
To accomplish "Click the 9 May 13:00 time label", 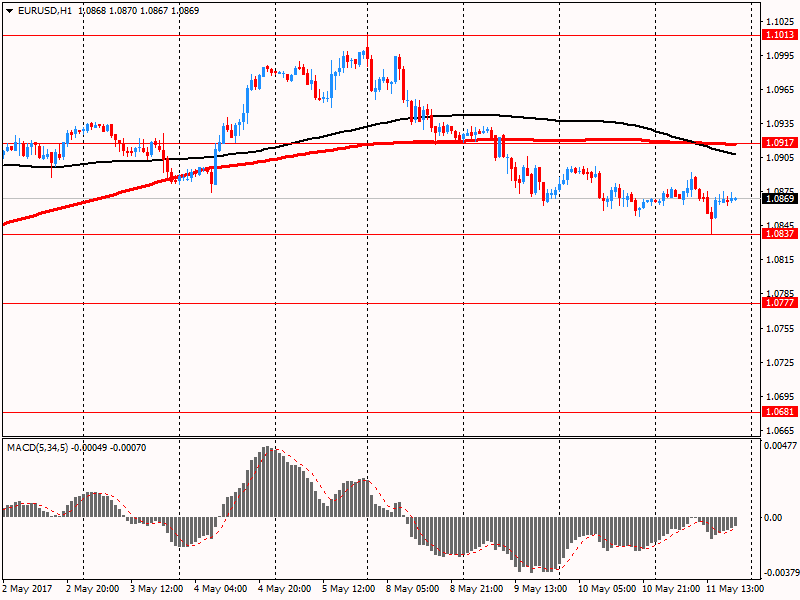I will (540, 589).
